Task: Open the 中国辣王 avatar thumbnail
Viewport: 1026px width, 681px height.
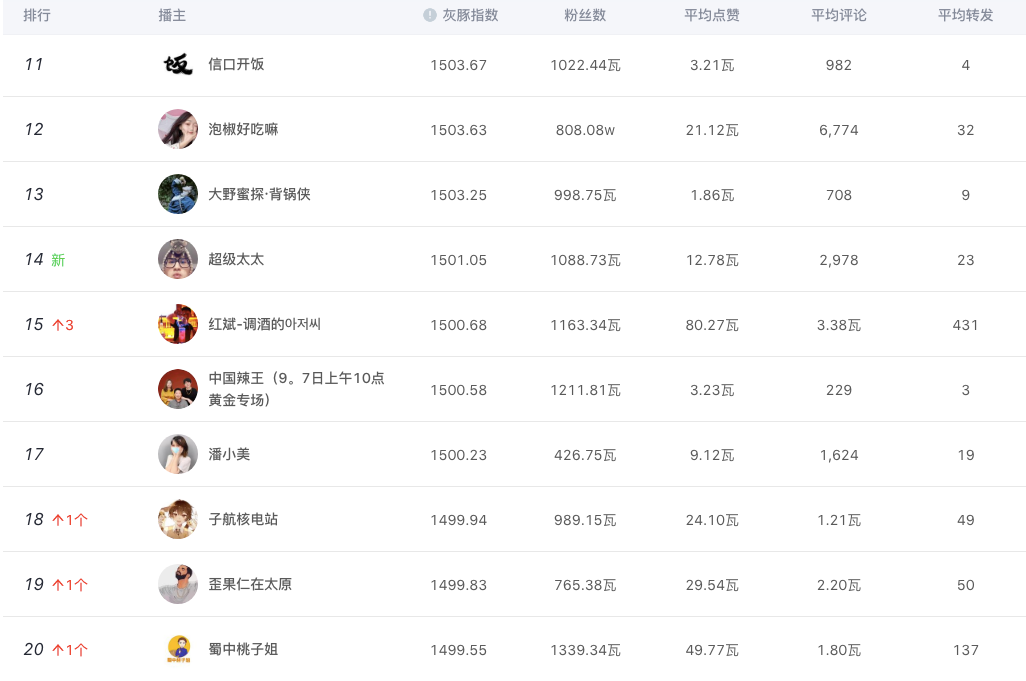Action: (x=178, y=389)
